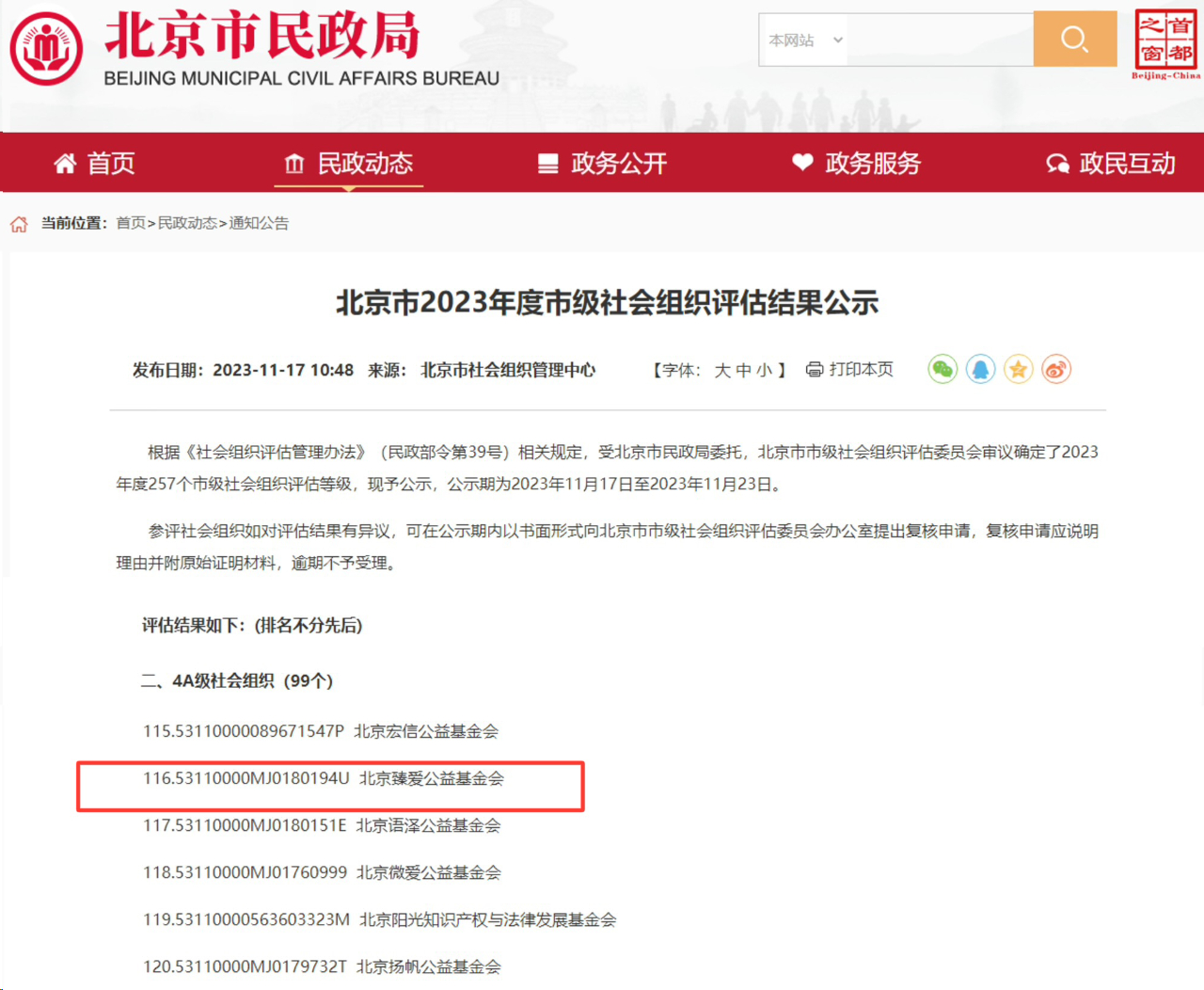This screenshot has height=990, width=1204.
Task: Share the article via WeChat icon
Action: point(943,369)
